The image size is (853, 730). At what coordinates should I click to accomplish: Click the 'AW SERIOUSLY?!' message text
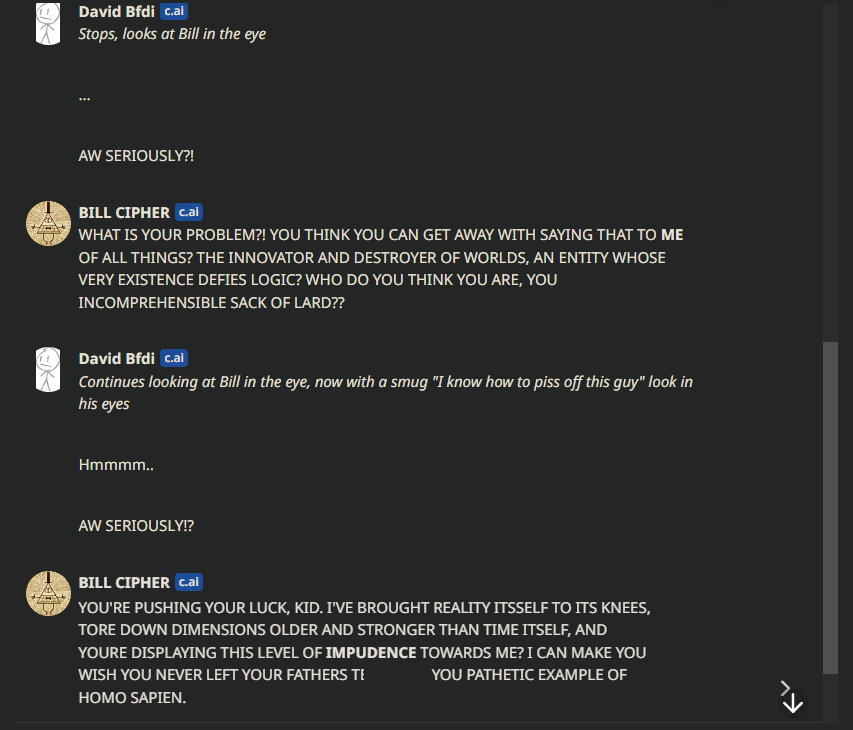136,155
